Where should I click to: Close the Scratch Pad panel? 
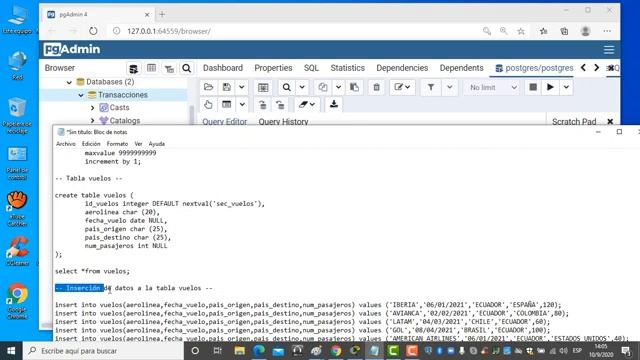coord(610,122)
